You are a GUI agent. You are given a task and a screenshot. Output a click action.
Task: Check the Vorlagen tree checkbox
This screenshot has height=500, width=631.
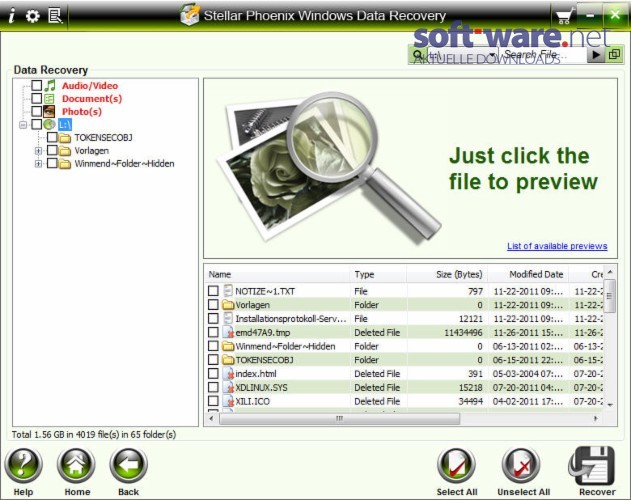[x=52, y=150]
